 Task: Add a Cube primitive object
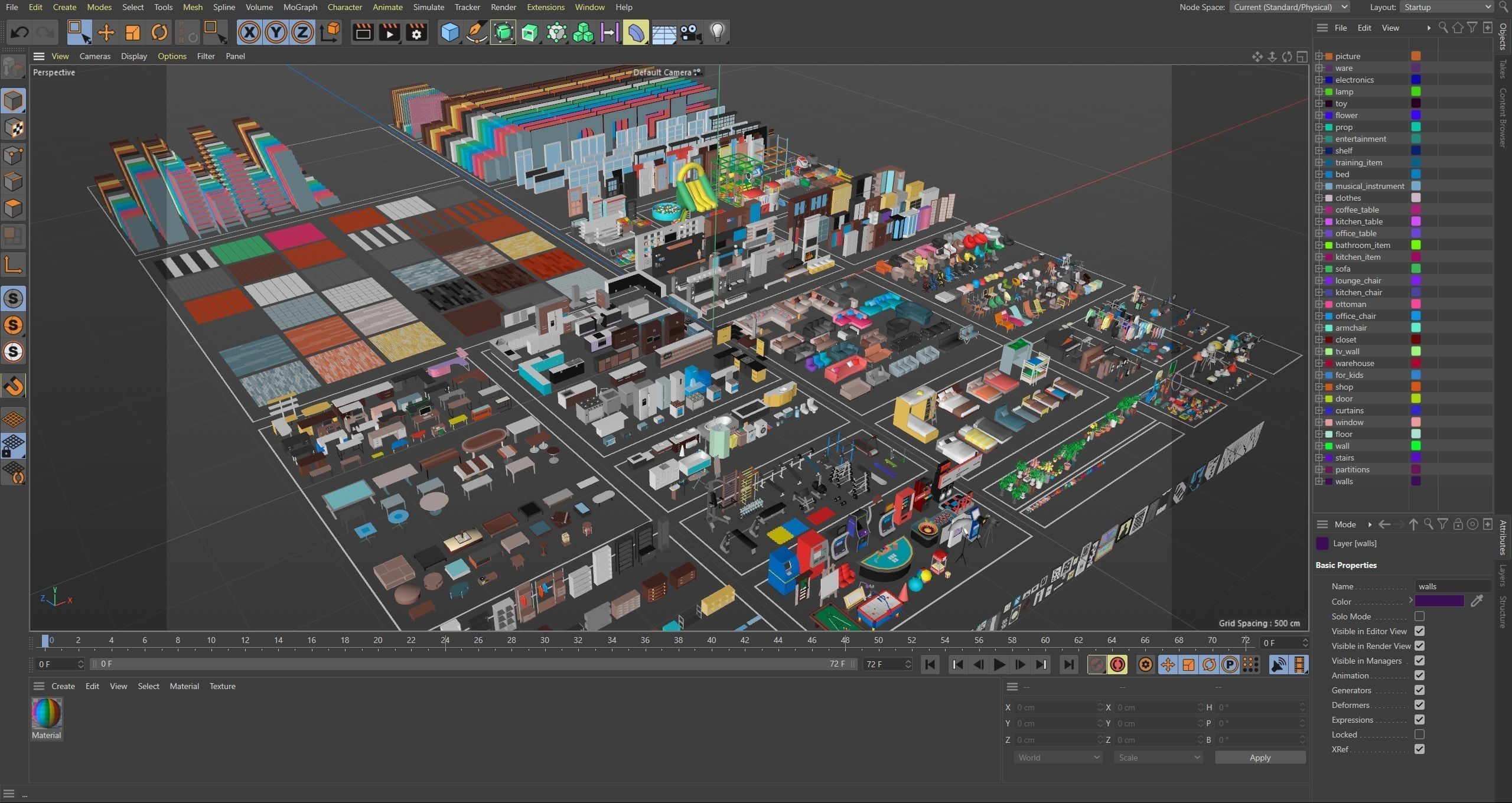pos(450,32)
